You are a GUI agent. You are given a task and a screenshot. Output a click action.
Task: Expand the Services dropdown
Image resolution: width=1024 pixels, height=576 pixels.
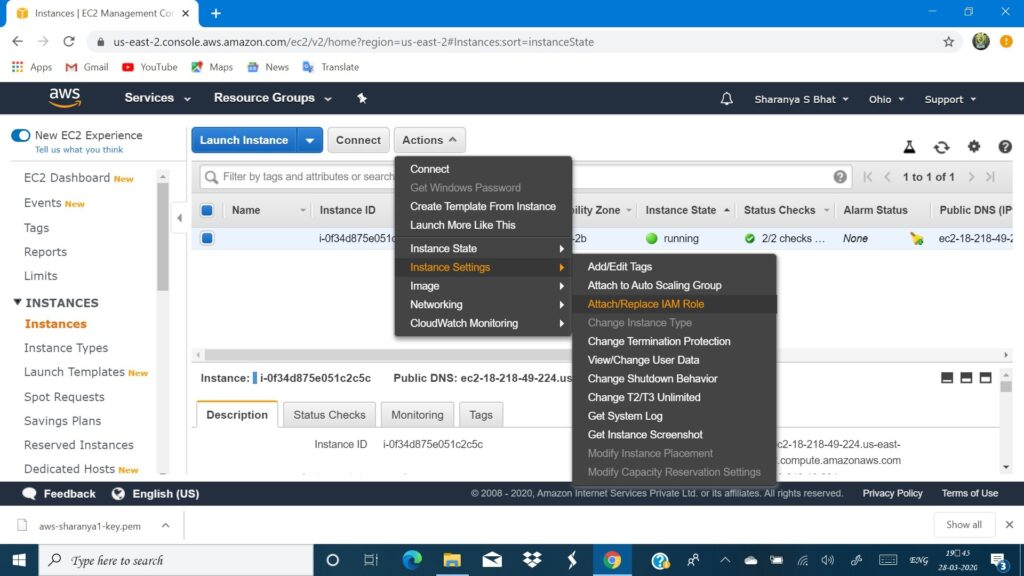157,98
